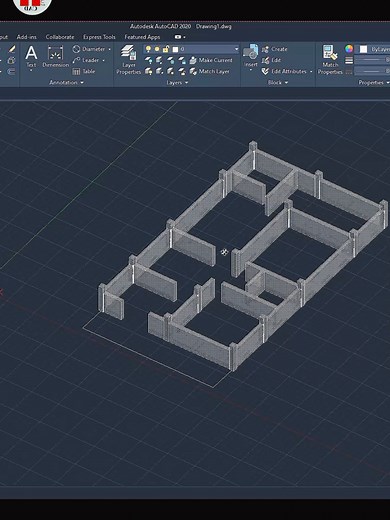The image size is (390, 520).
Task: Open the Featured Apps ribbon tab
Action: [x=142, y=37]
